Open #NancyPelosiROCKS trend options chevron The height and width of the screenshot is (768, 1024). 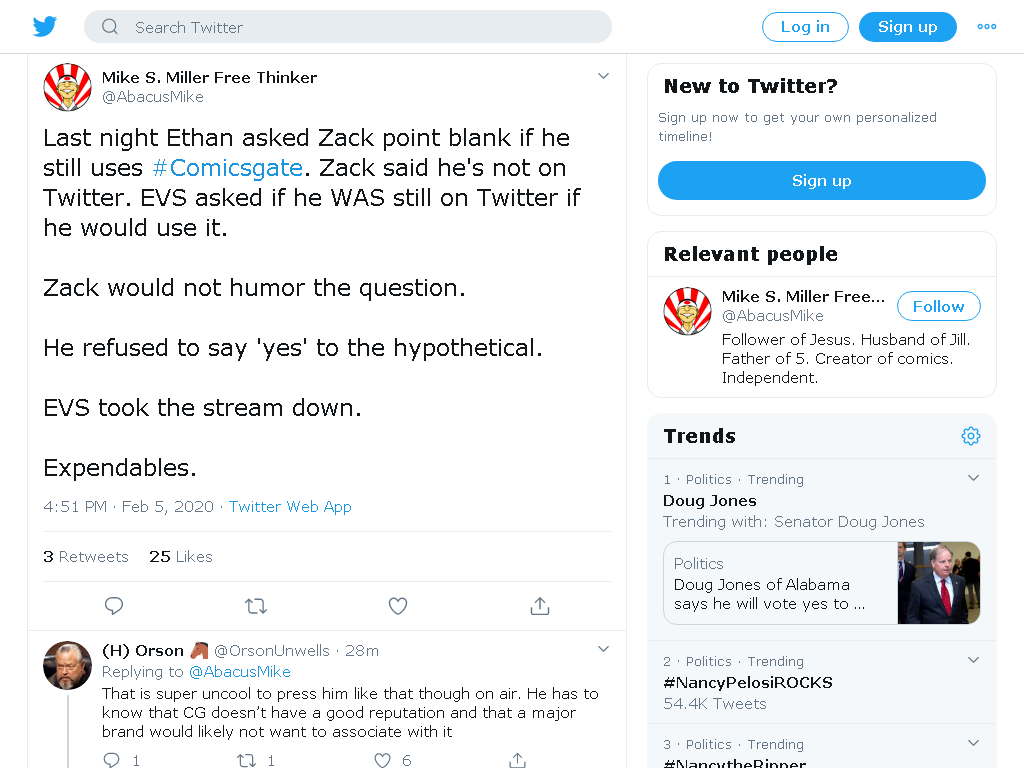click(973, 660)
